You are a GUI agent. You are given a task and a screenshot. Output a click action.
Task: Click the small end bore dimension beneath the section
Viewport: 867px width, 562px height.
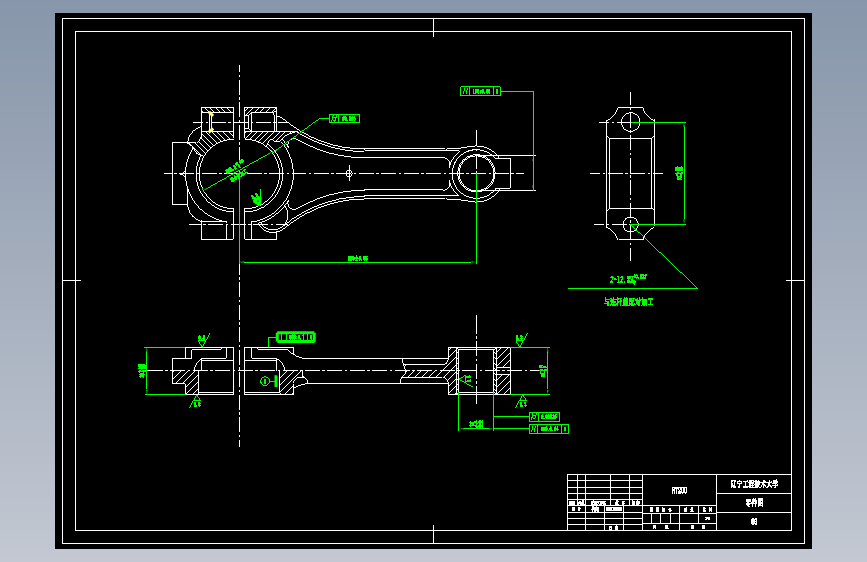click(476, 424)
